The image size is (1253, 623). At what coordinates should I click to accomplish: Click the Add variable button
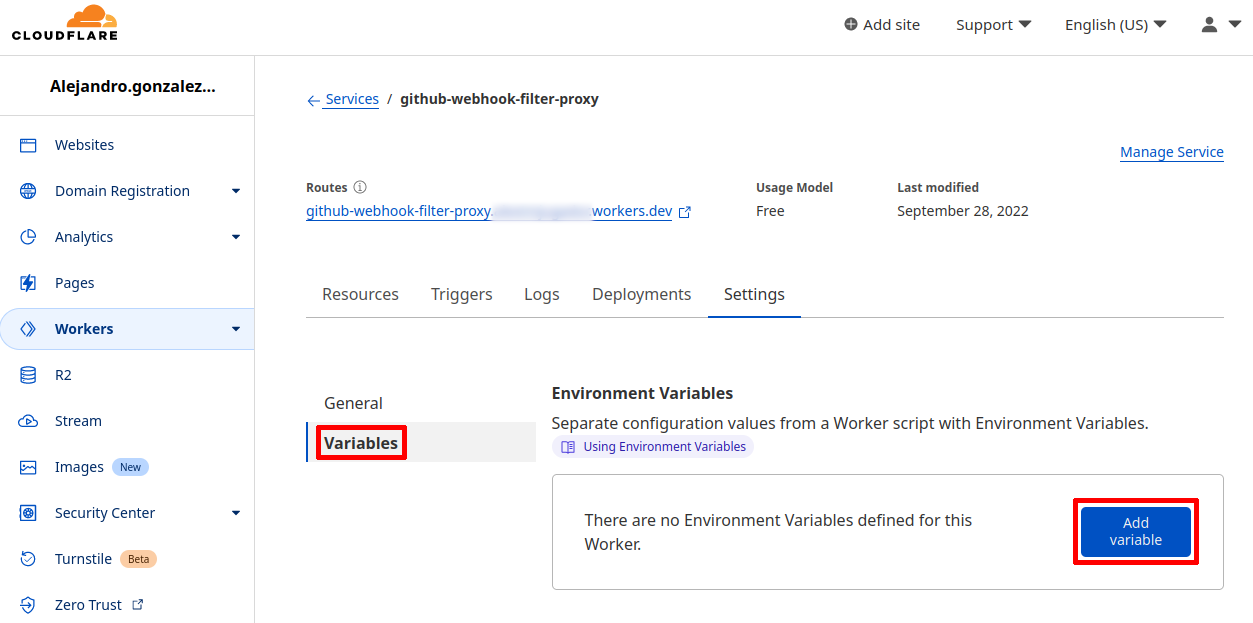point(1135,531)
